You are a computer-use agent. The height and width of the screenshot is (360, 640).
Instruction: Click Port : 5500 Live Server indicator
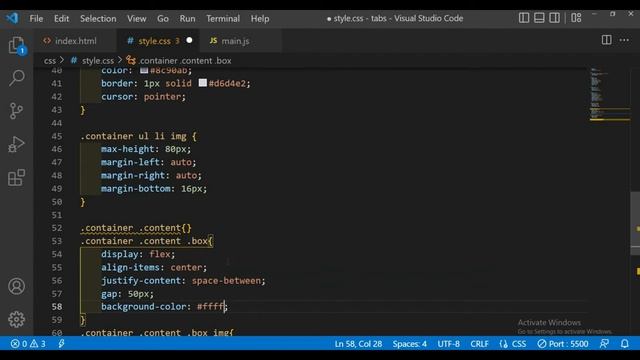(563, 344)
